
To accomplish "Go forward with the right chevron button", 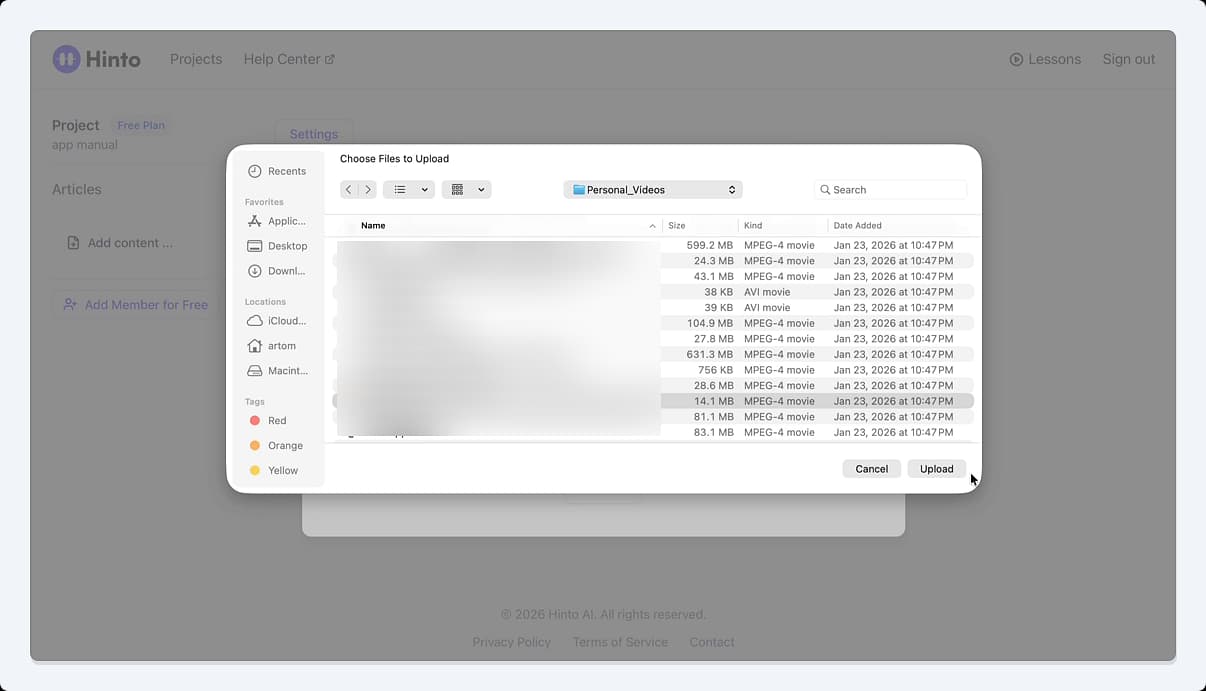I will pos(367,190).
